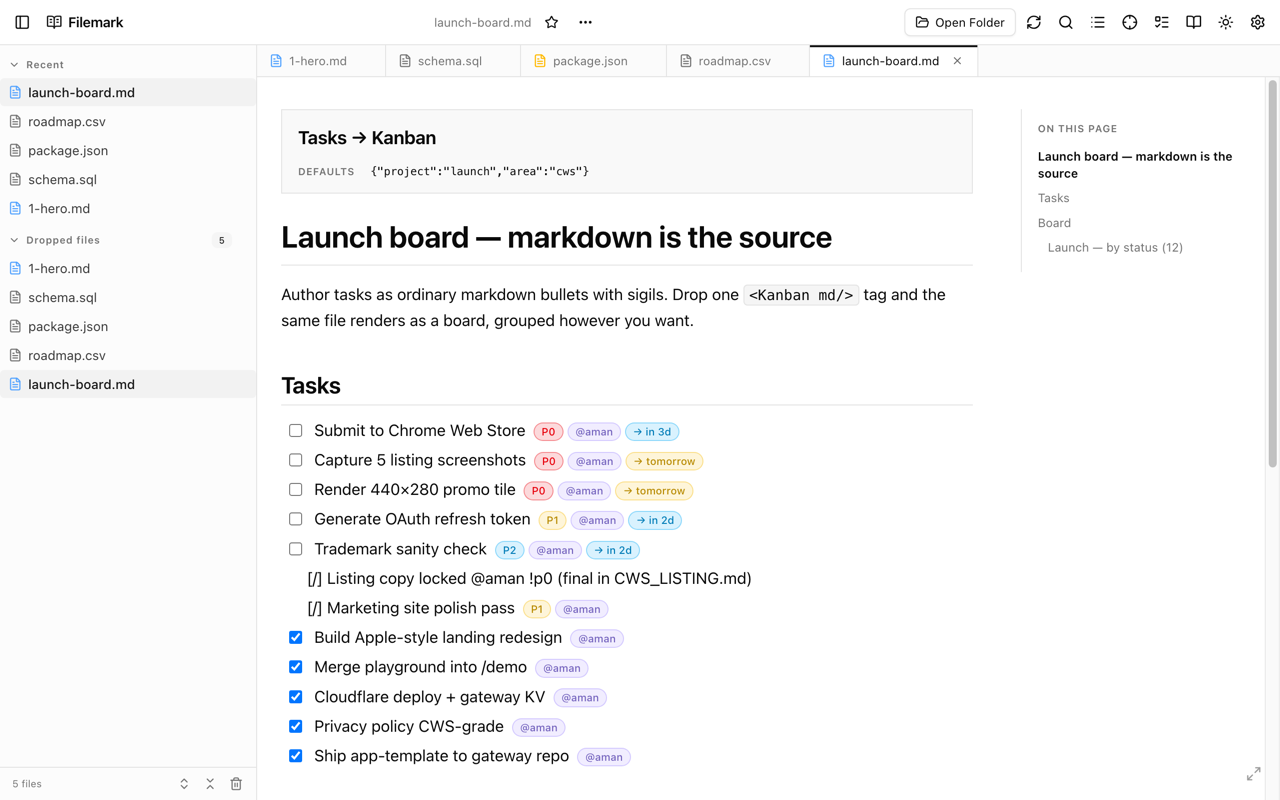Jump to Tasks in On This Page
Image resolution: width=1280 pixels, height=800 pixels.
click(1053, 198)
